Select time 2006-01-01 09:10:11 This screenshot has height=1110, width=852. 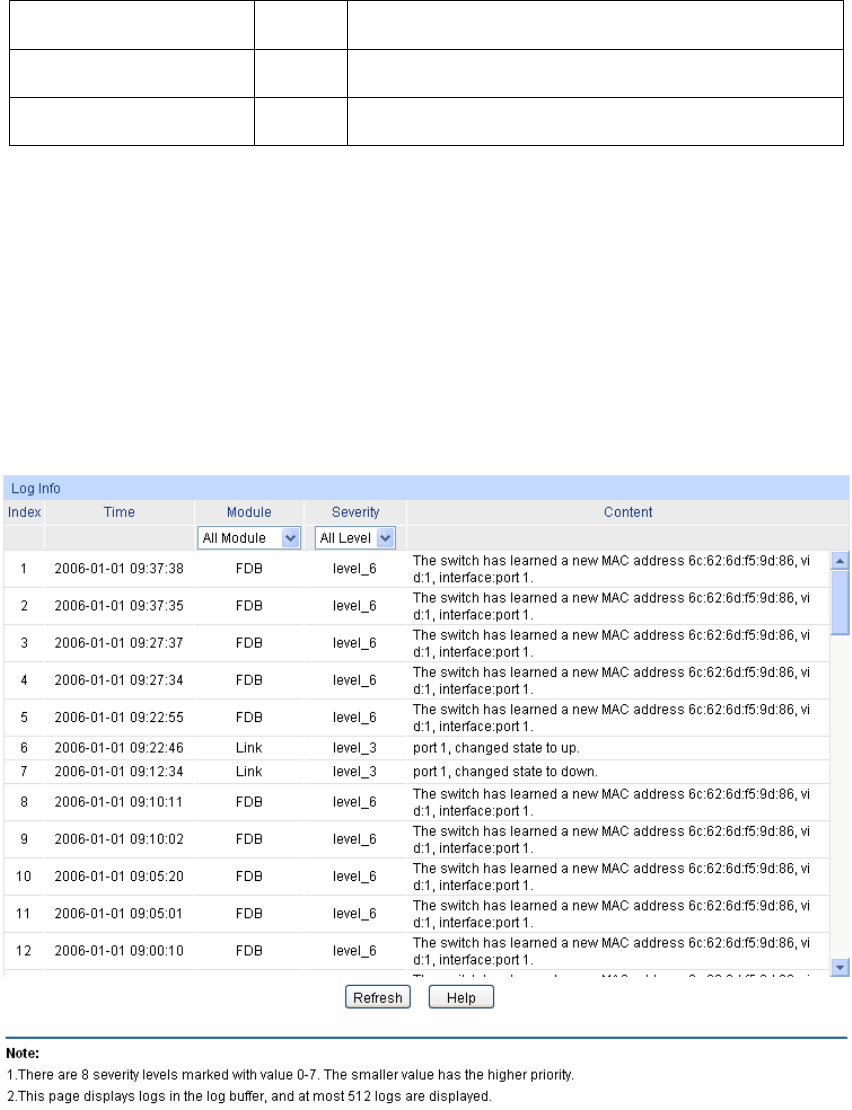tap(119, 802)
